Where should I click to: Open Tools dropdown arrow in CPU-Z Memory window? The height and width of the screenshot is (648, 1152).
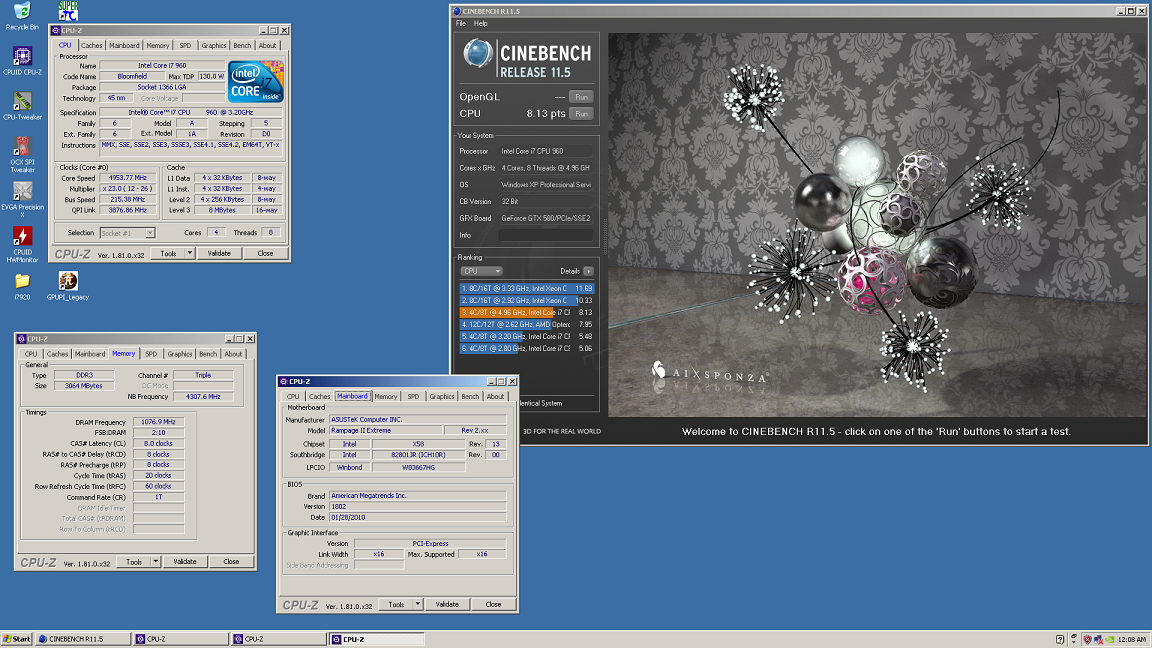pos(155,561)
